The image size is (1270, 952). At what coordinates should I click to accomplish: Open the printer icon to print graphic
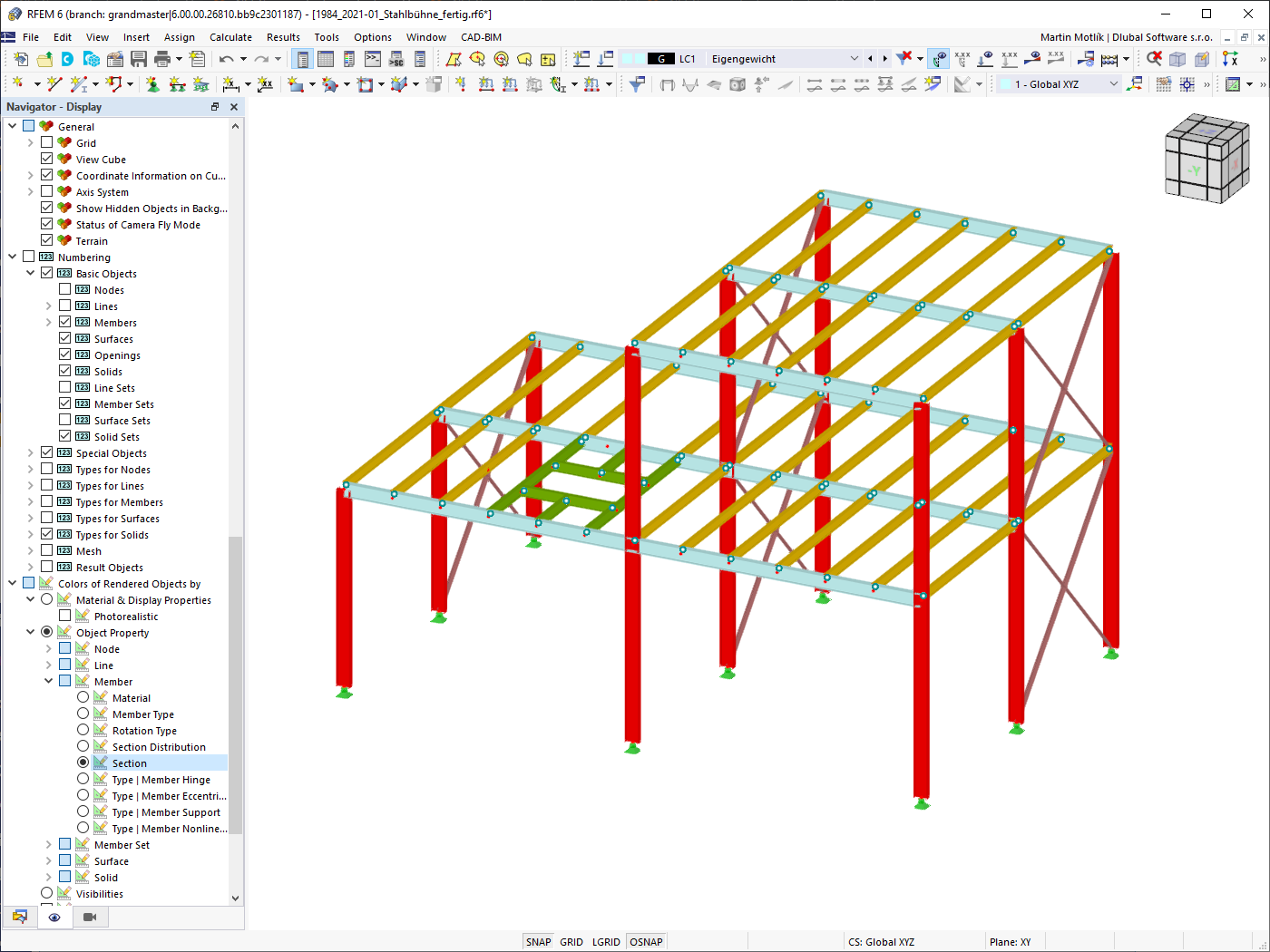tap(163, 59)
